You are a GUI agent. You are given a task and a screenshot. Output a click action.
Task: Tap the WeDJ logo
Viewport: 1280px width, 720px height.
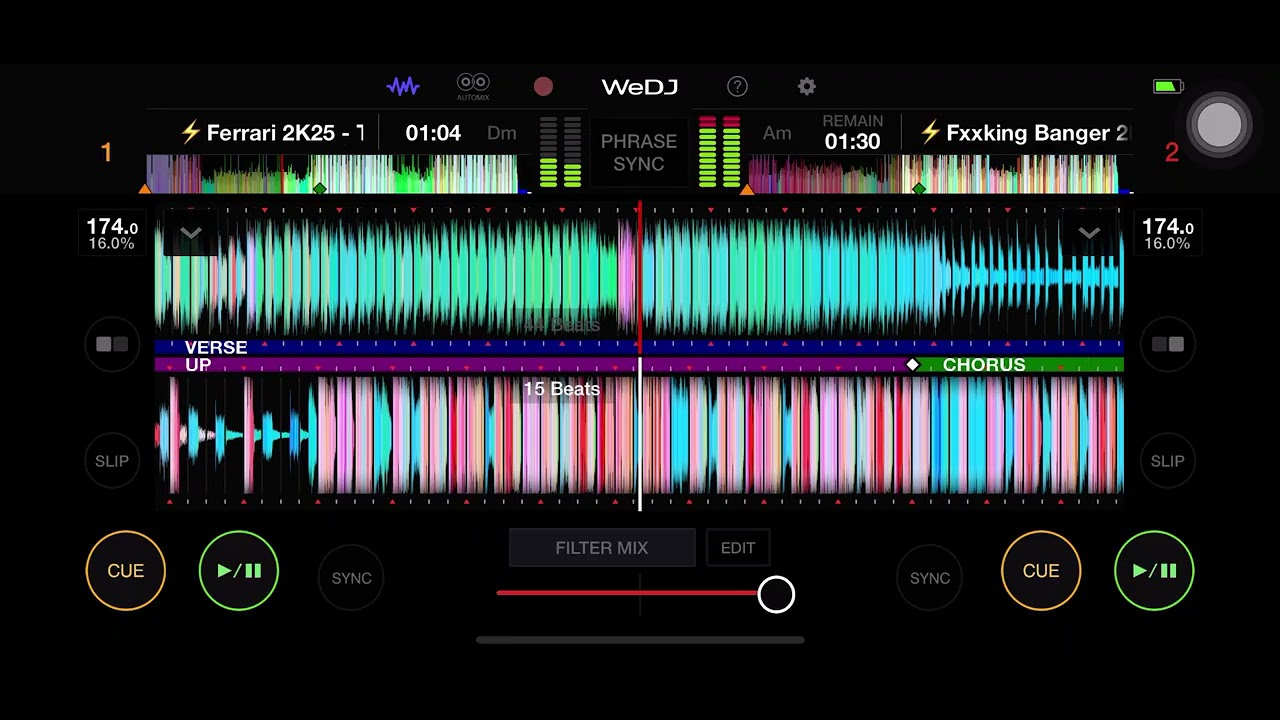(640, 87)
